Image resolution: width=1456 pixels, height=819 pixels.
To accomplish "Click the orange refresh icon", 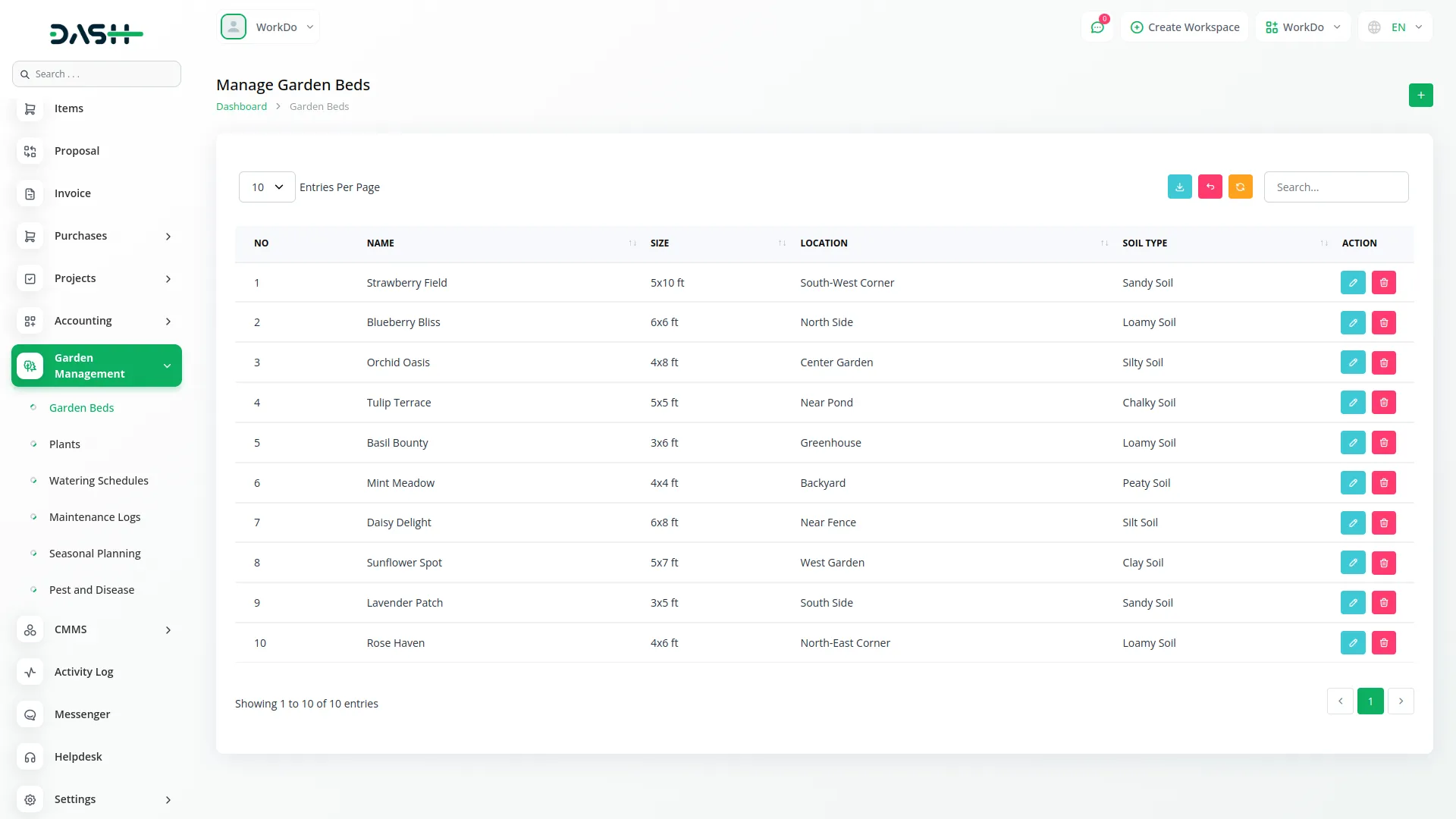I will click(x=1240, y=187).
